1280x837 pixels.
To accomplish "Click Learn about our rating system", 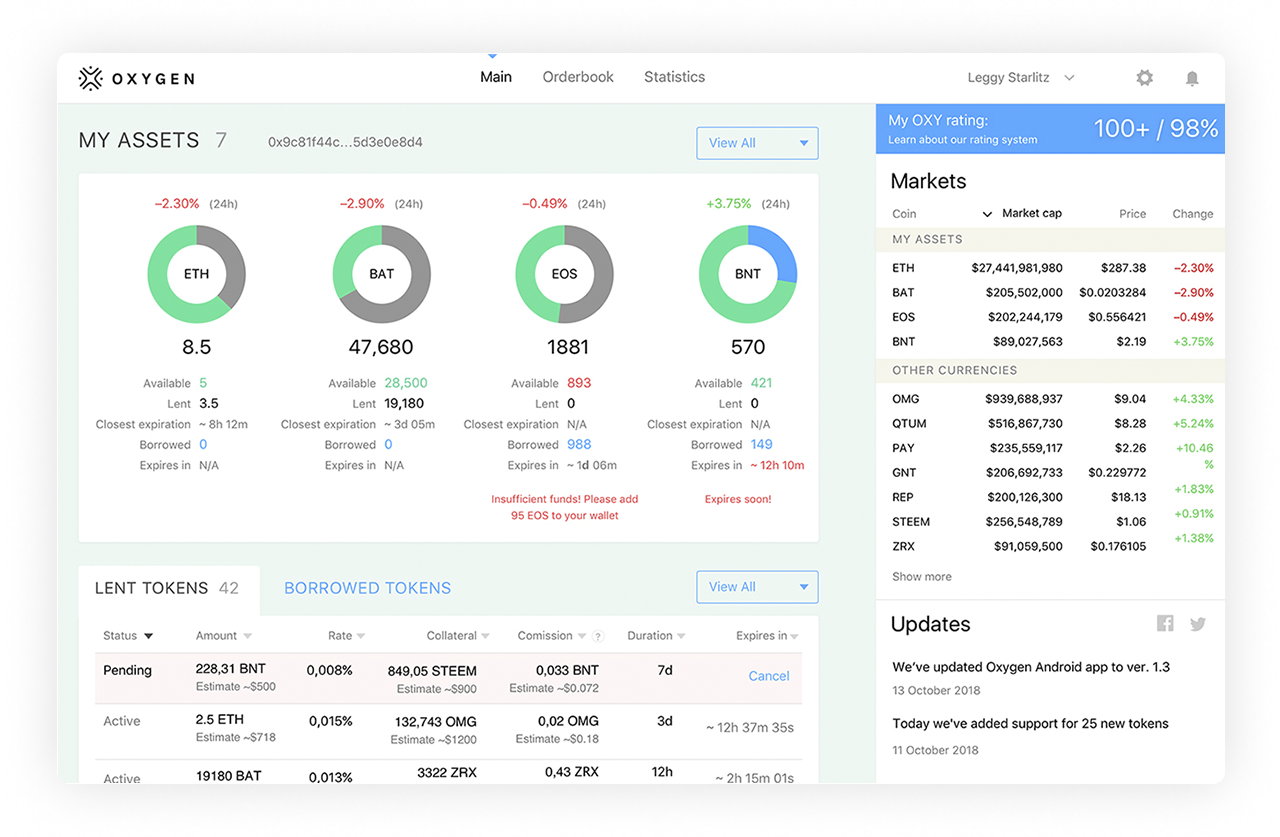I will tap(962, 140).
